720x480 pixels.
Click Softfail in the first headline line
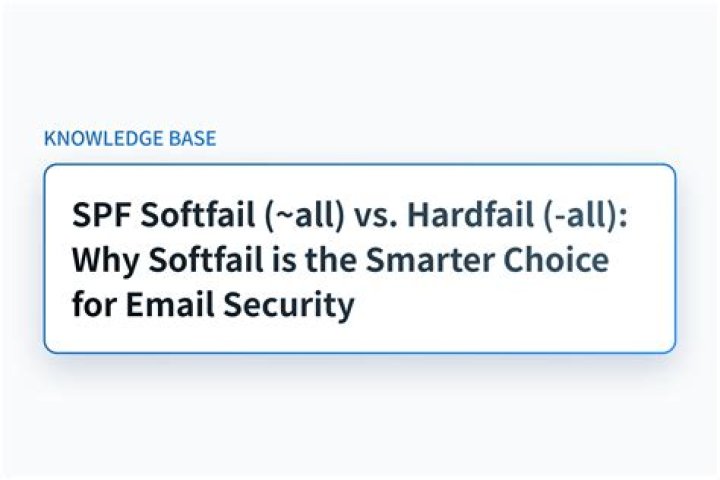197,215
